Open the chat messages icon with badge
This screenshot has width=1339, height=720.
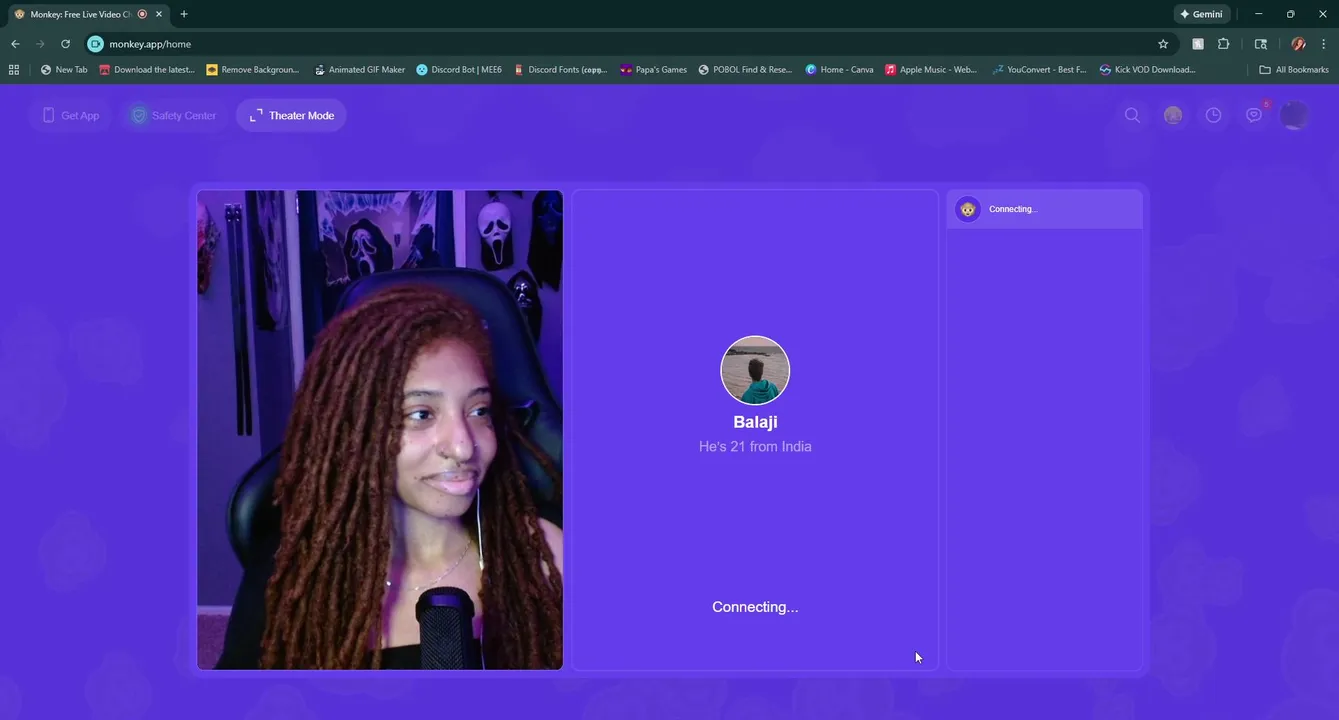[x=1254, y=115]
